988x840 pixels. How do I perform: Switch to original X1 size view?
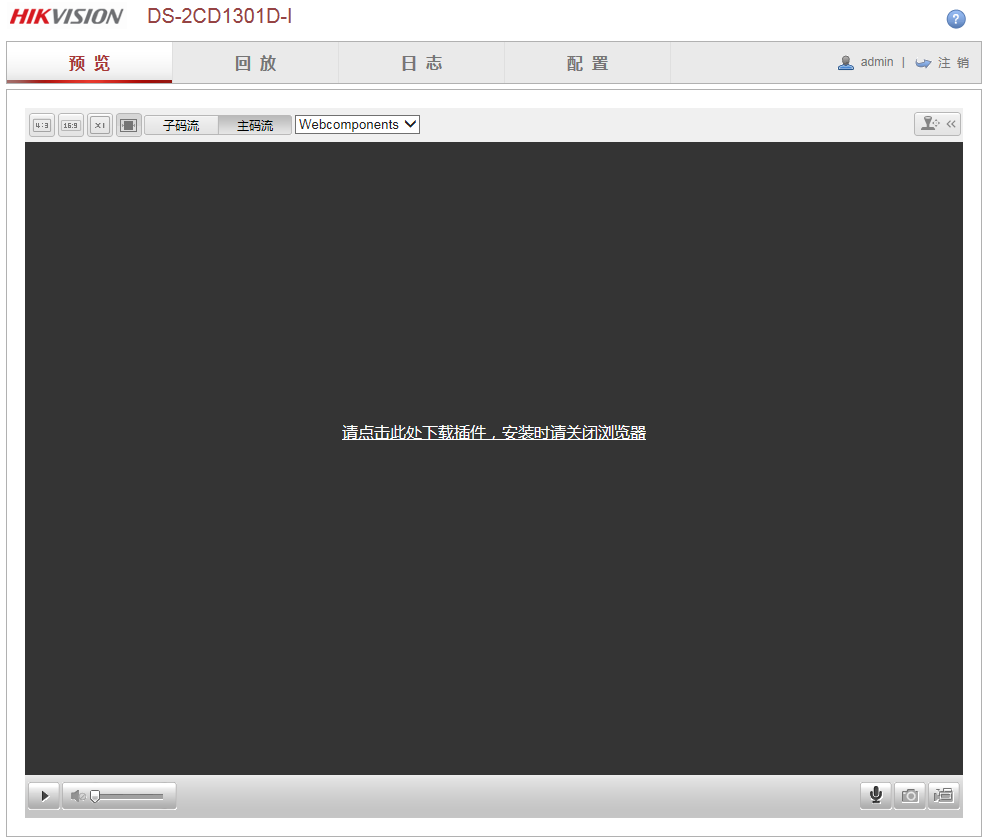[100, 125]
